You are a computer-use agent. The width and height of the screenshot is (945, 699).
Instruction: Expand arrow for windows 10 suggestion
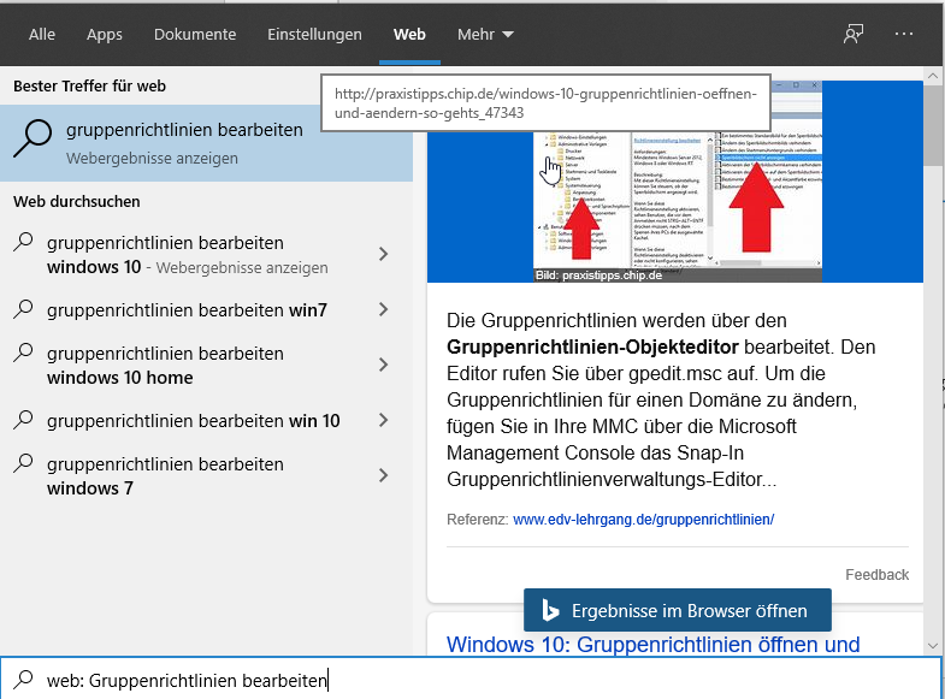click(x=383, y=254)
